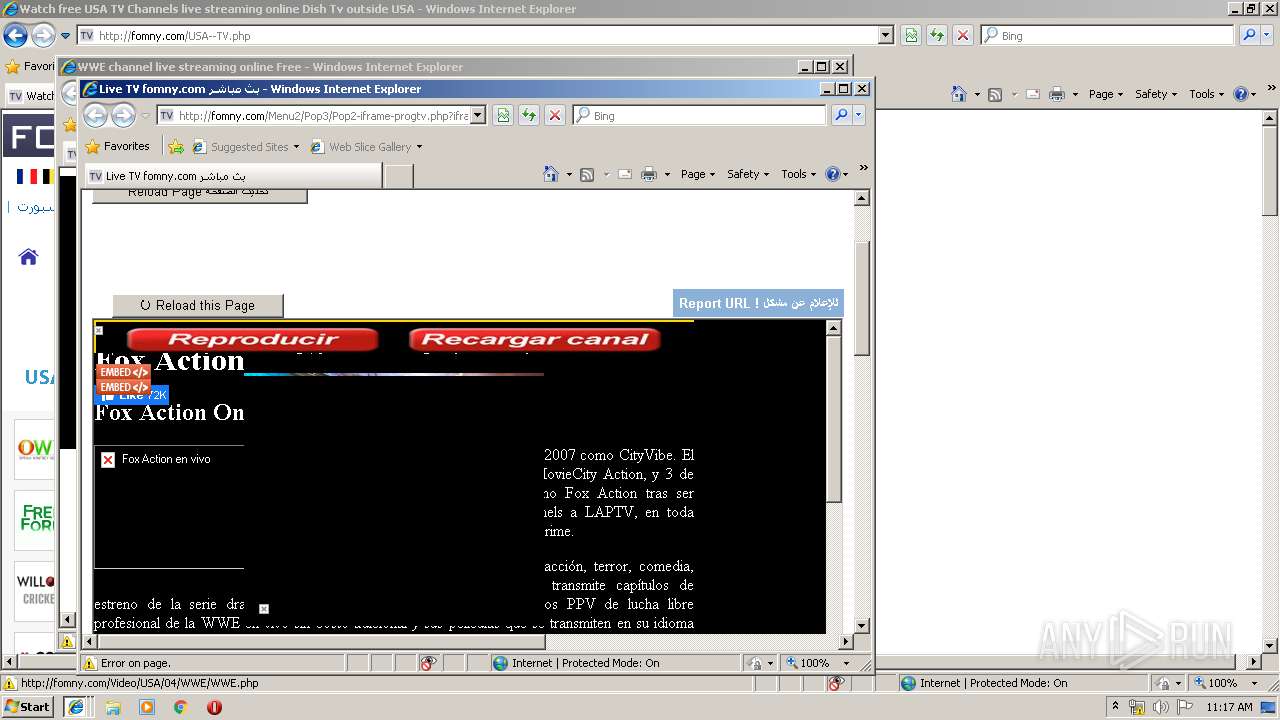Click Compatibility View icon in Live TV popup
This screenshot has height=720, width=1280.
click(503, 116)
